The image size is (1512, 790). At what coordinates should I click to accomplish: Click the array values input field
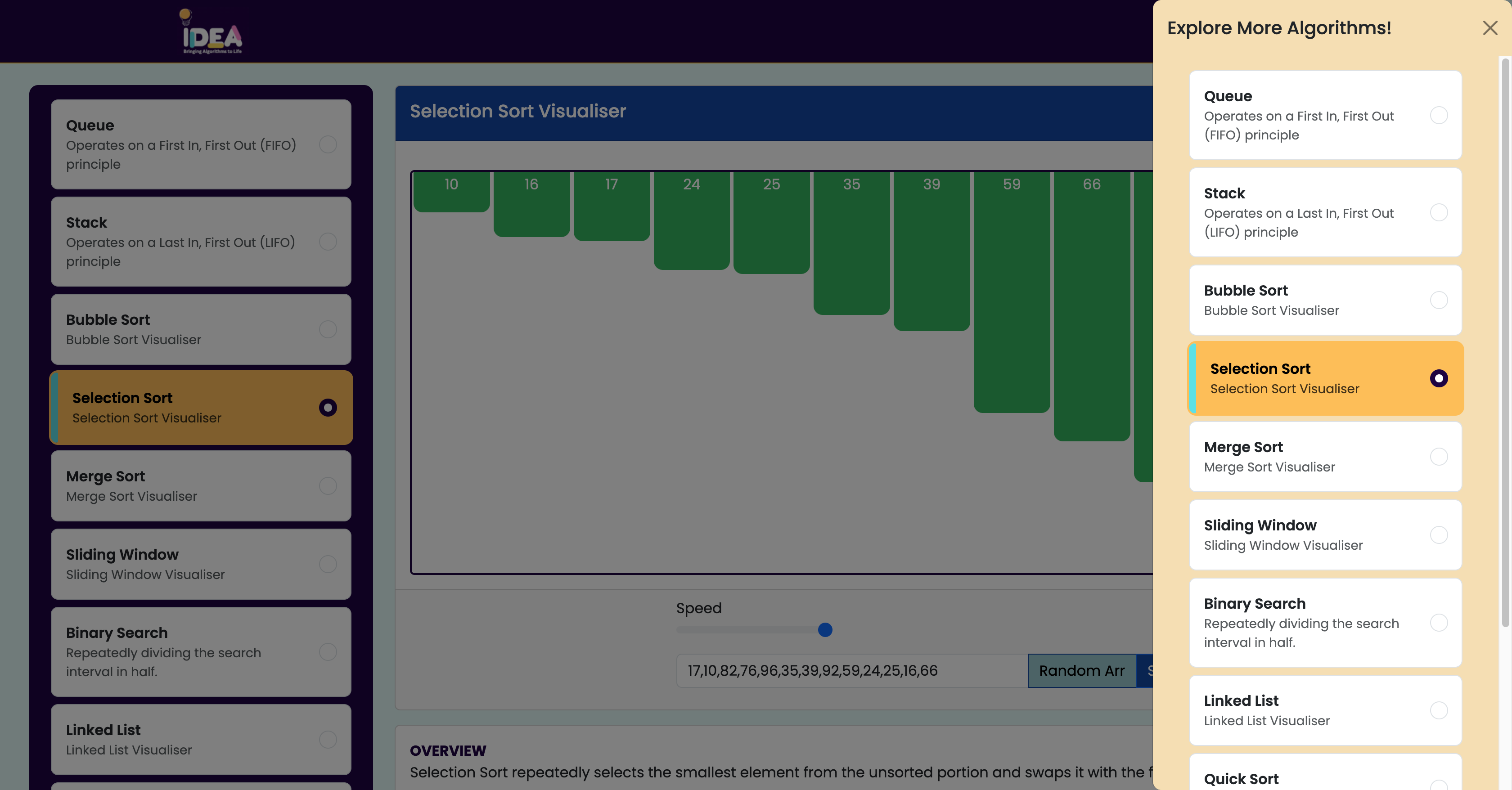(x=852, y=671)
